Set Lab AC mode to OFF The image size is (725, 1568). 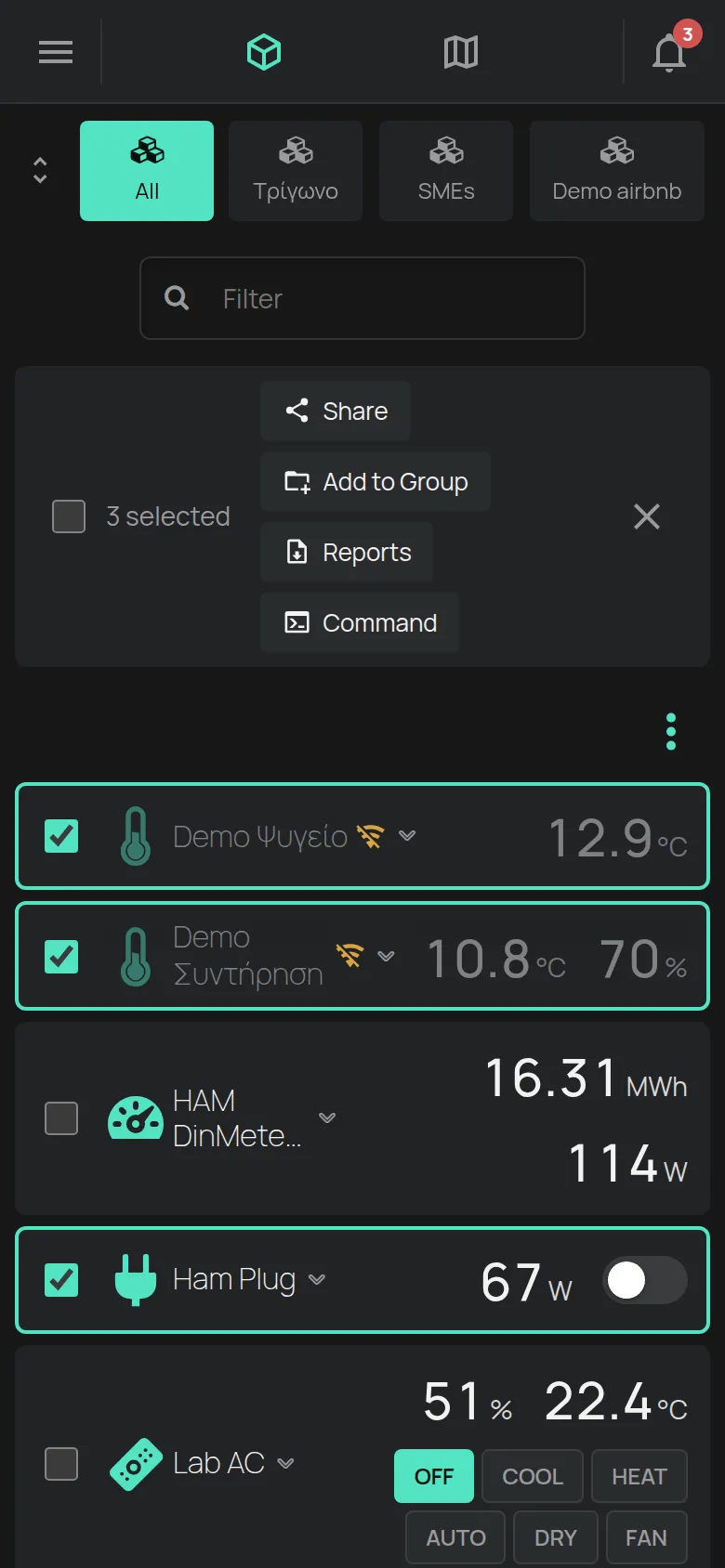pos(434,1476)
